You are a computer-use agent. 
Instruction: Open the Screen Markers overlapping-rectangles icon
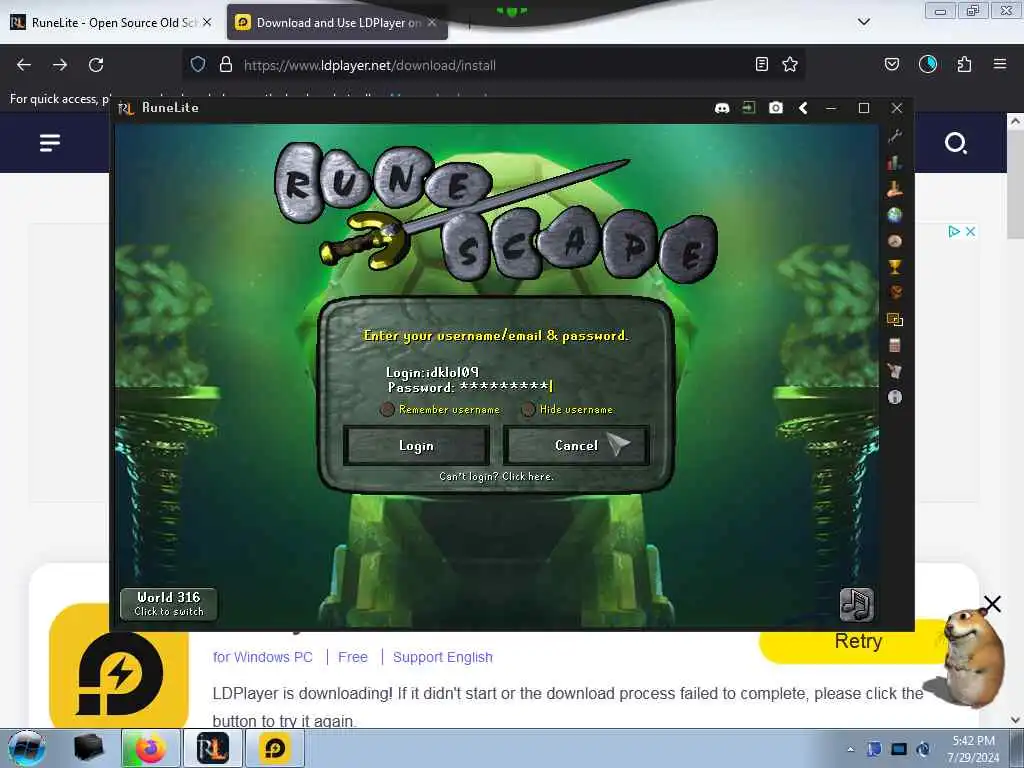(895, 319)
